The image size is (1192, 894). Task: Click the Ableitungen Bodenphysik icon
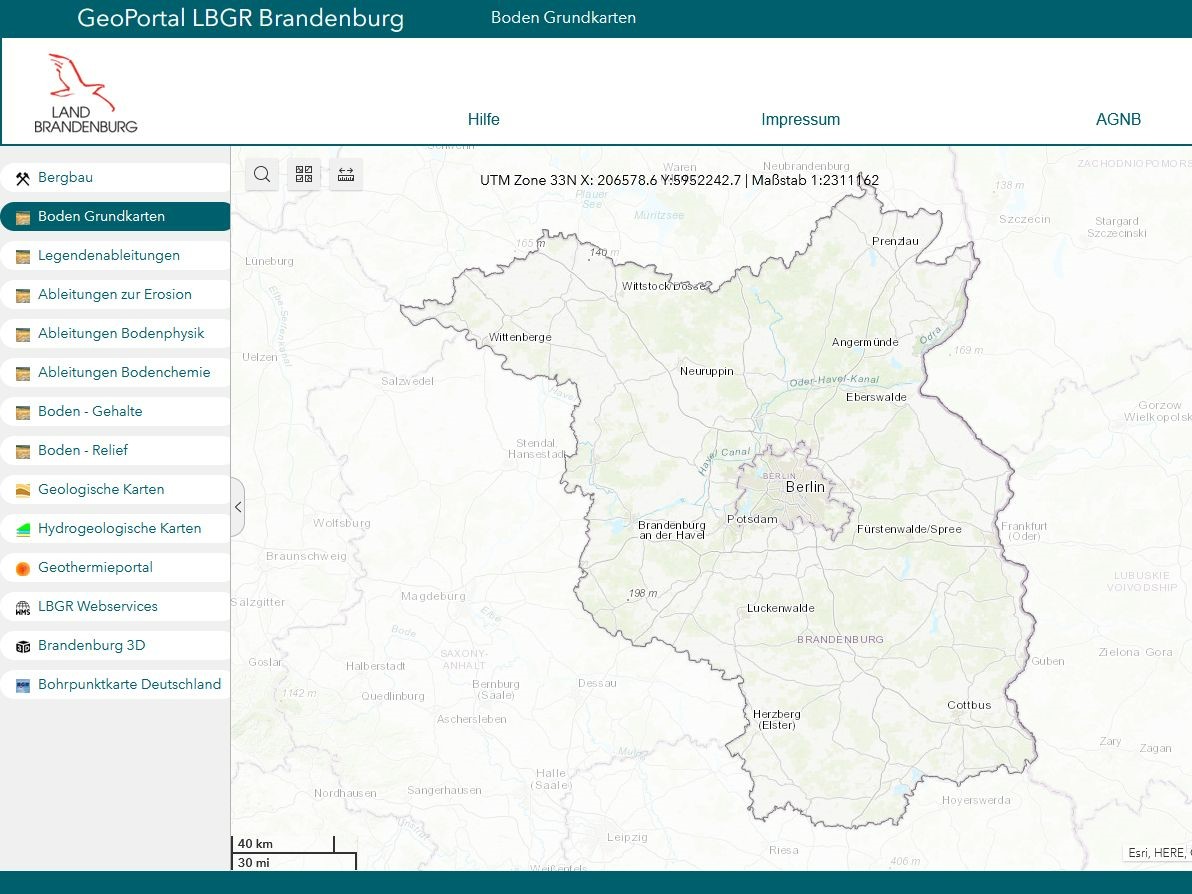pyautogui.click(x=23, y=334)
